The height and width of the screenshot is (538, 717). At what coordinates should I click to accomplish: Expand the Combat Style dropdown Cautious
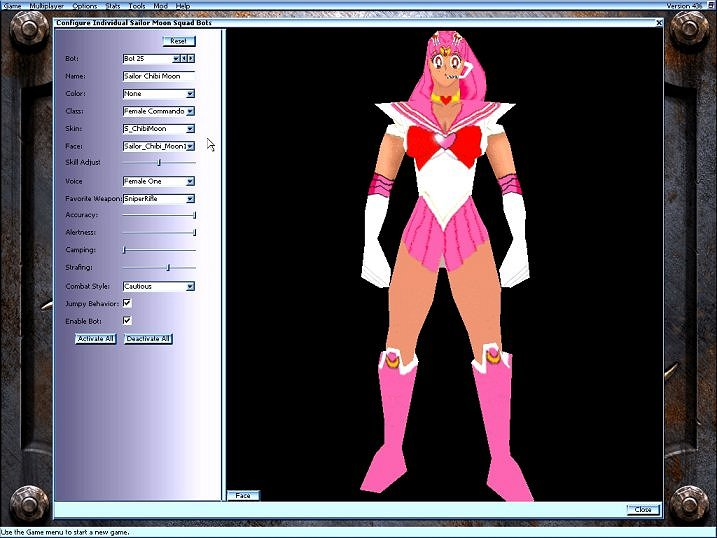[x=190, y=287]
